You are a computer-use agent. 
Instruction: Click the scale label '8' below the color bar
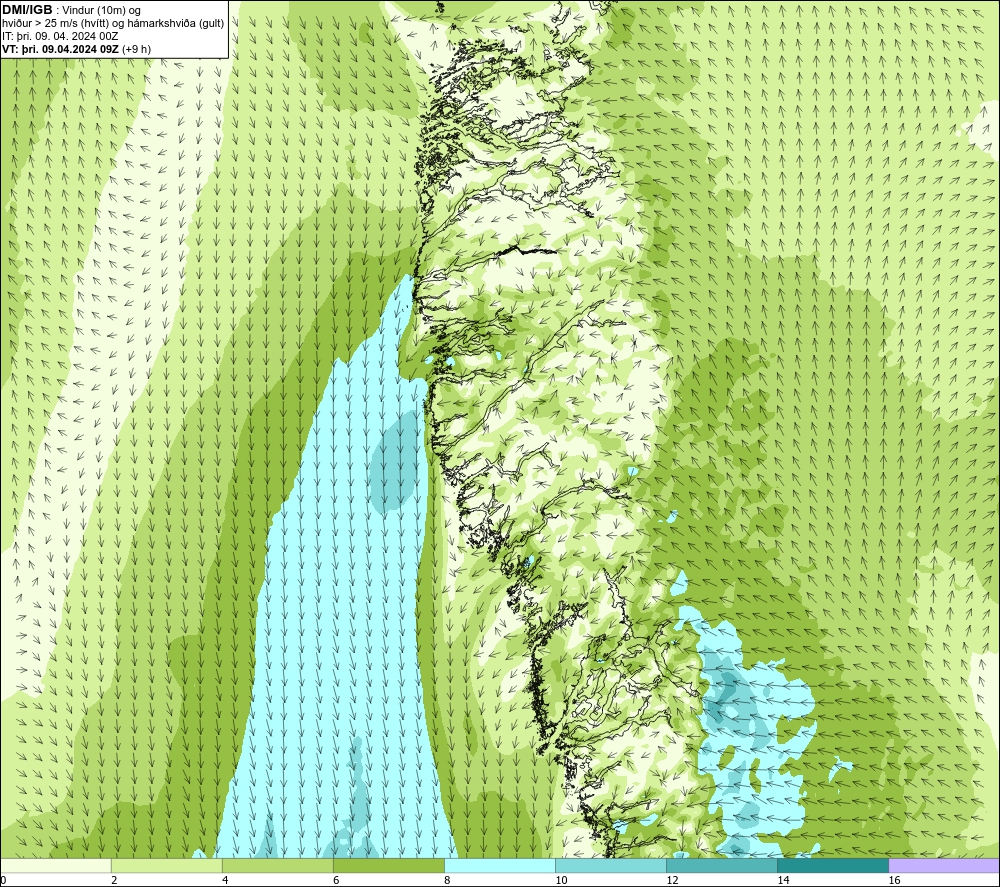tap(447, 881)
